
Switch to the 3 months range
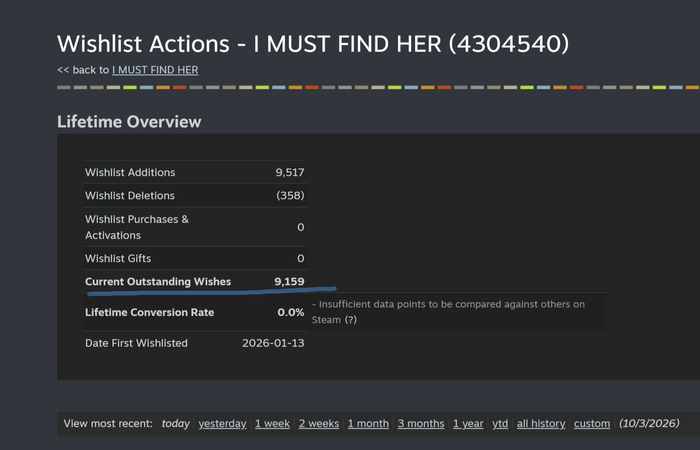(421, 424)
